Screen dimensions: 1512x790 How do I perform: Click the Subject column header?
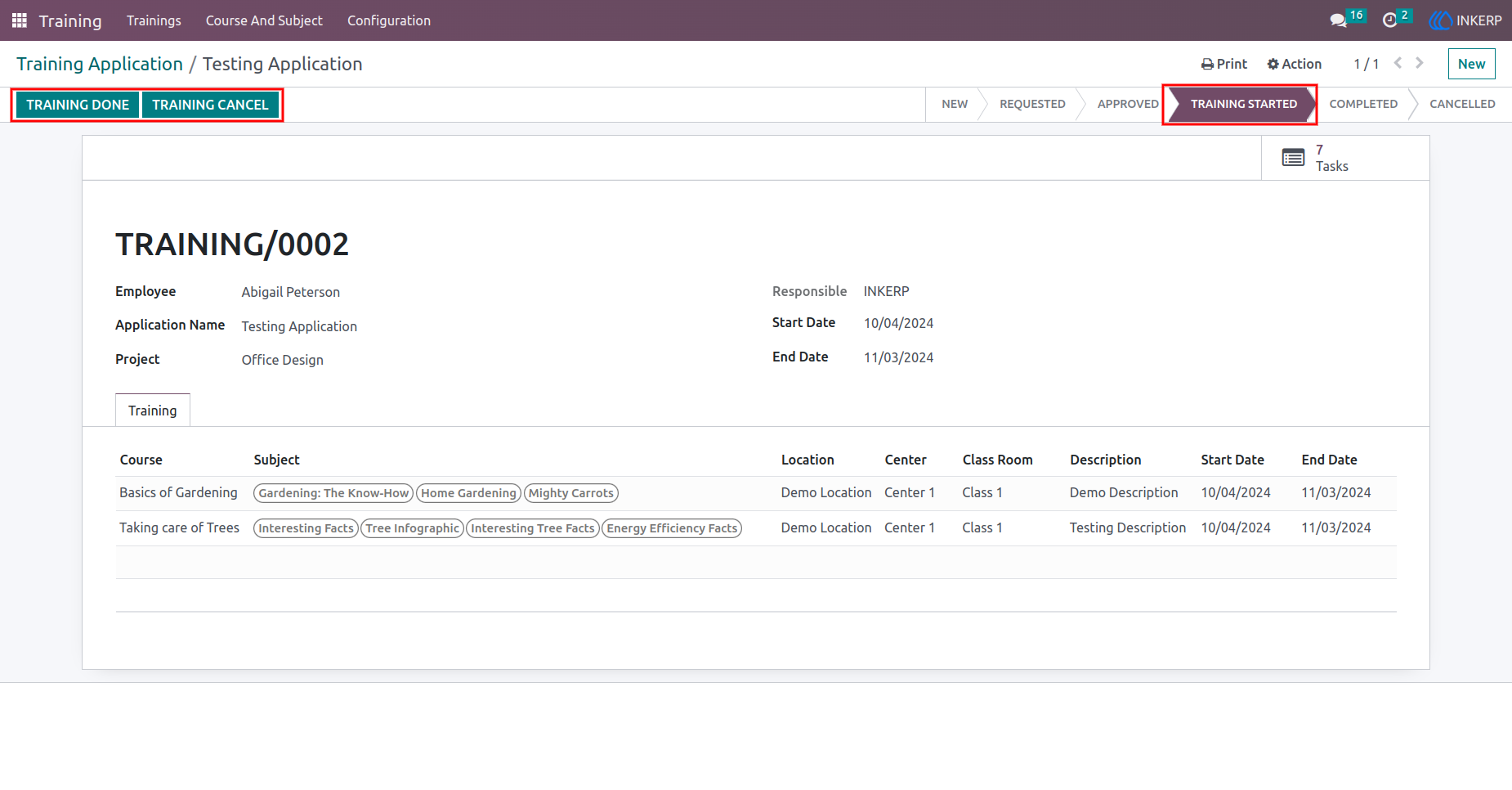[x=277, y=460]
